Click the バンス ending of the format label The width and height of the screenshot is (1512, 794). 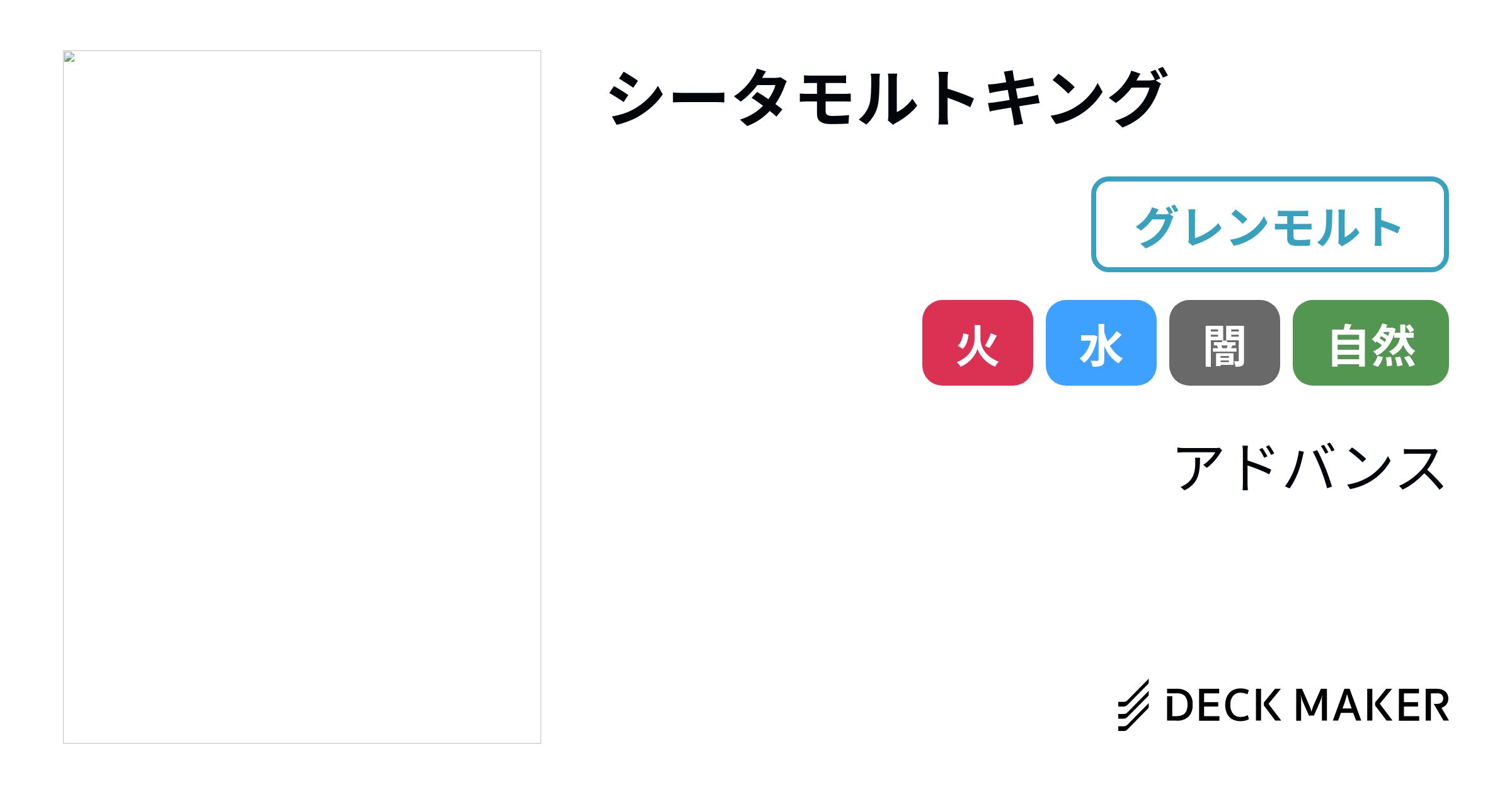[1367, 468]
